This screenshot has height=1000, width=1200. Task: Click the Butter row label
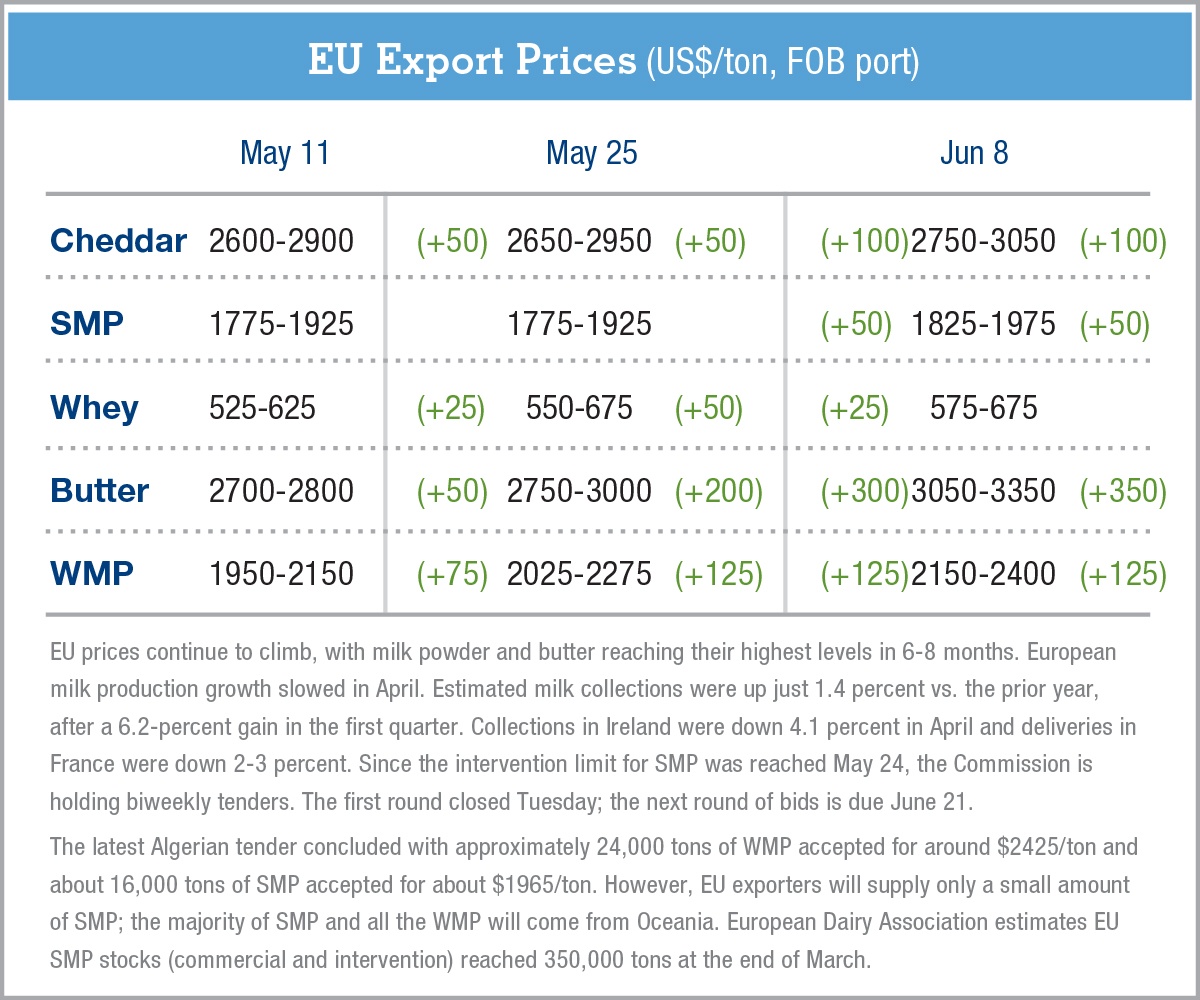pos(100,490)
